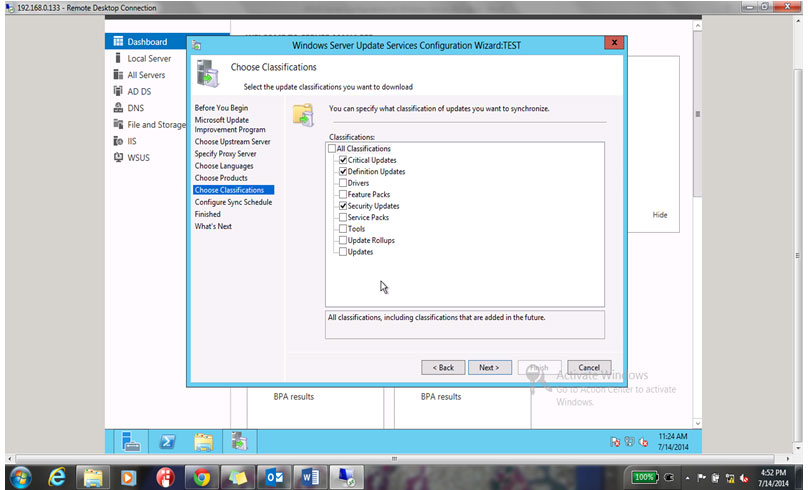The height and width of the screenshot is (490, 808).
Task: Check the All Classifications checkbox
Action: click(x=332, y=148)
